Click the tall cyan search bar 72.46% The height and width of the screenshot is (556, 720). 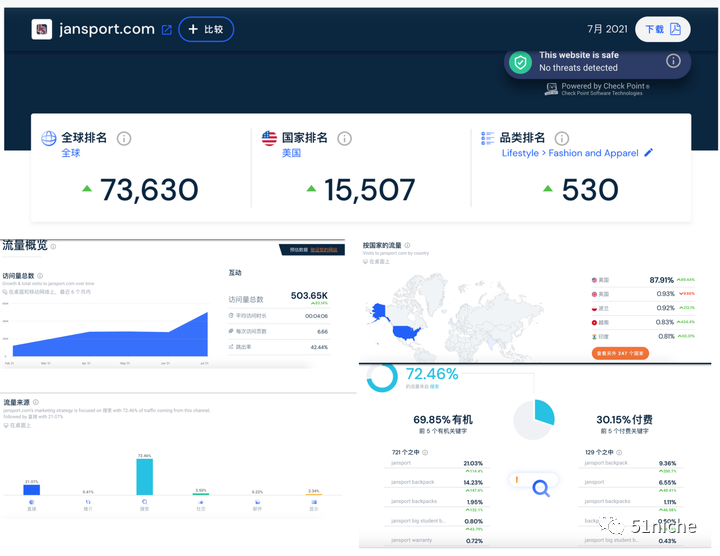[x=144, y=477]
